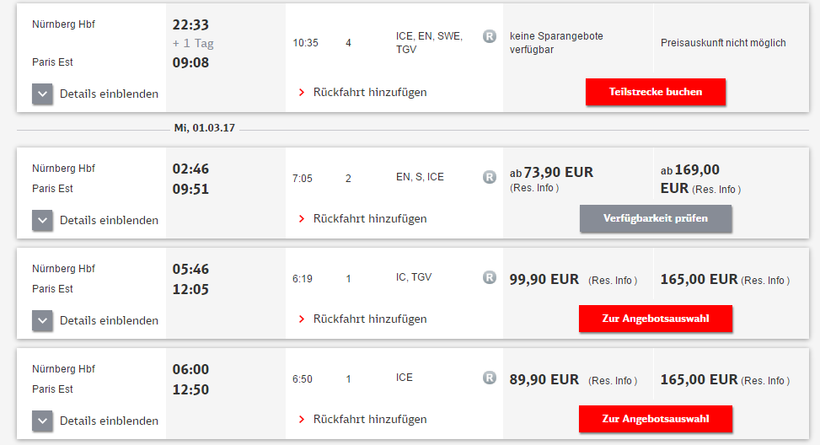Expand details for the 22:33 departure
The width and height of the screenshot is (820, 445).
42,94
